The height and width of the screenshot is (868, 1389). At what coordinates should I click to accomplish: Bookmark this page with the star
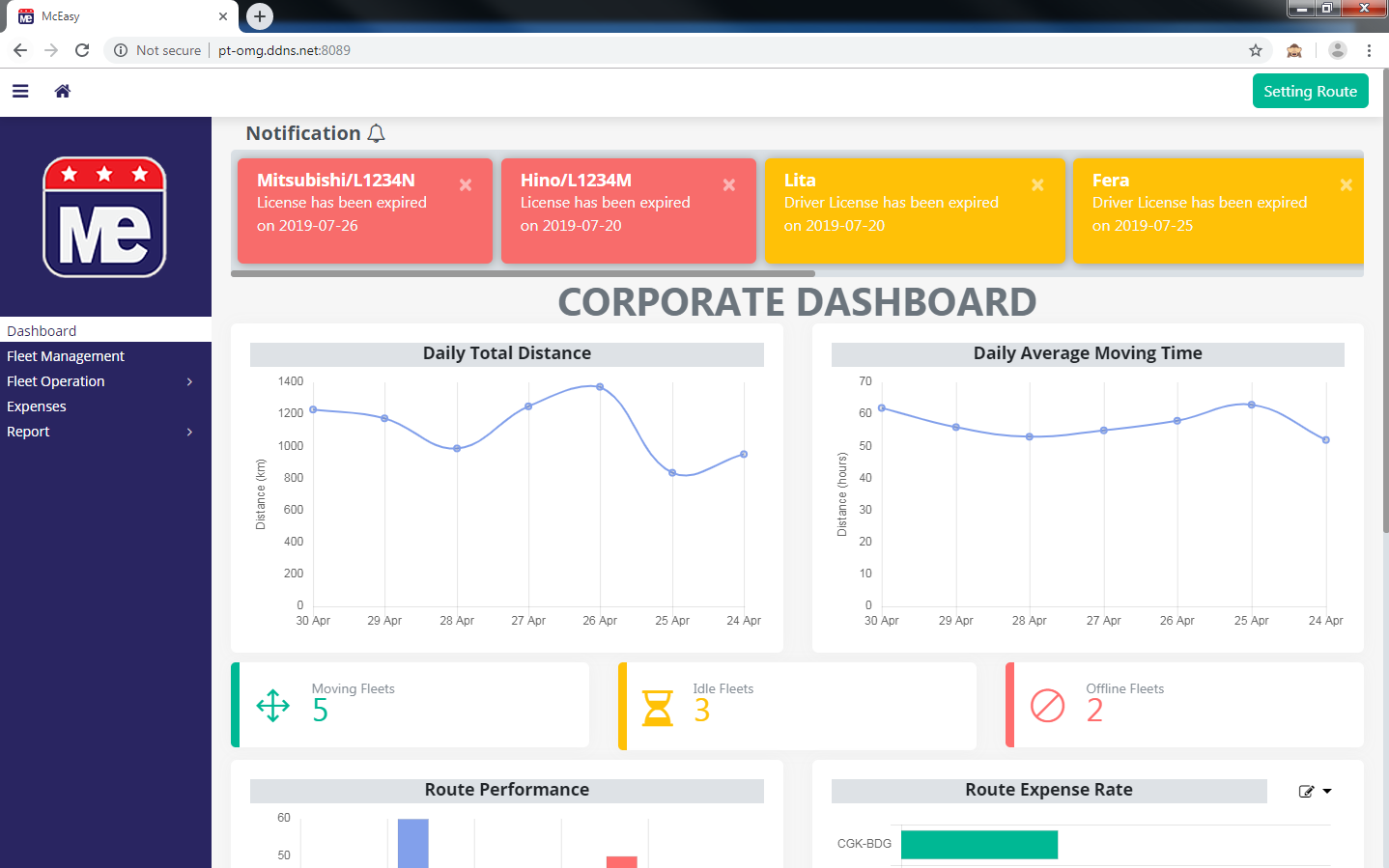click(1256, 50)
